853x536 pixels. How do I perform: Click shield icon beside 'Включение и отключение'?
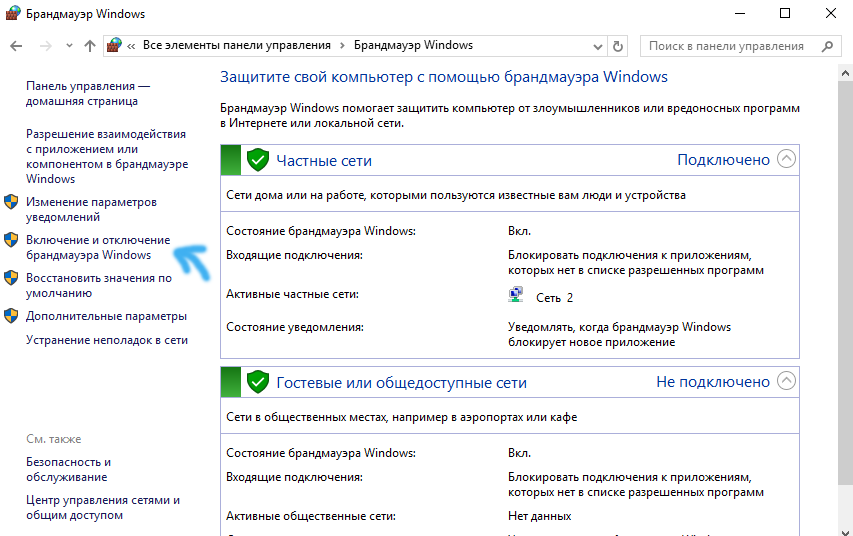coord(11,240)
